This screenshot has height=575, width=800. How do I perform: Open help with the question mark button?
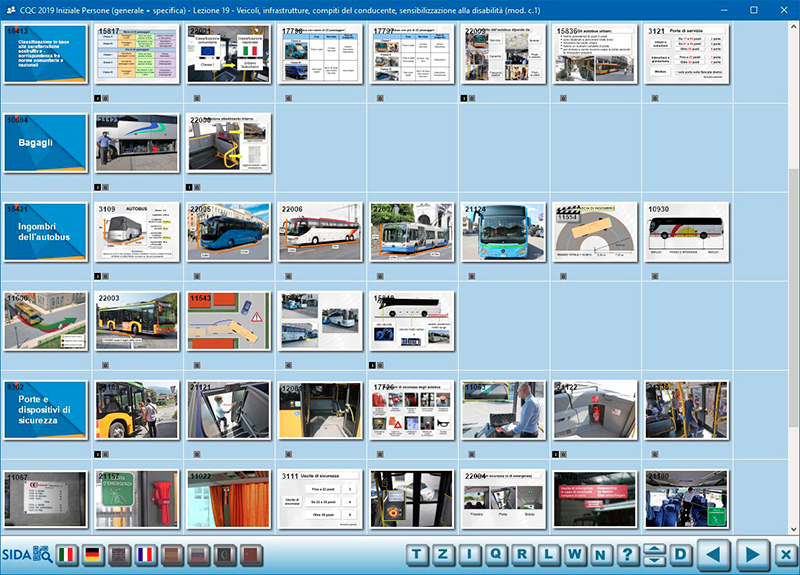coord(627,555)
